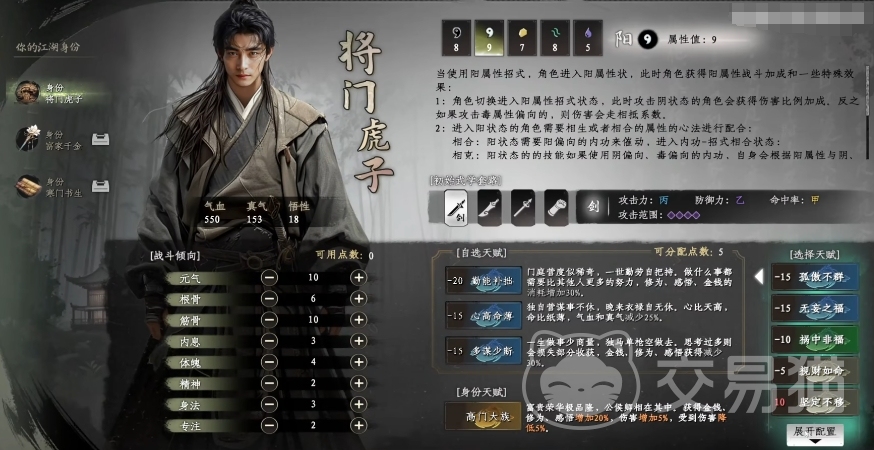Screen dimensions: 874x450
Task: Select the sword (剑) weapon style icon
Action: [455, 207]
